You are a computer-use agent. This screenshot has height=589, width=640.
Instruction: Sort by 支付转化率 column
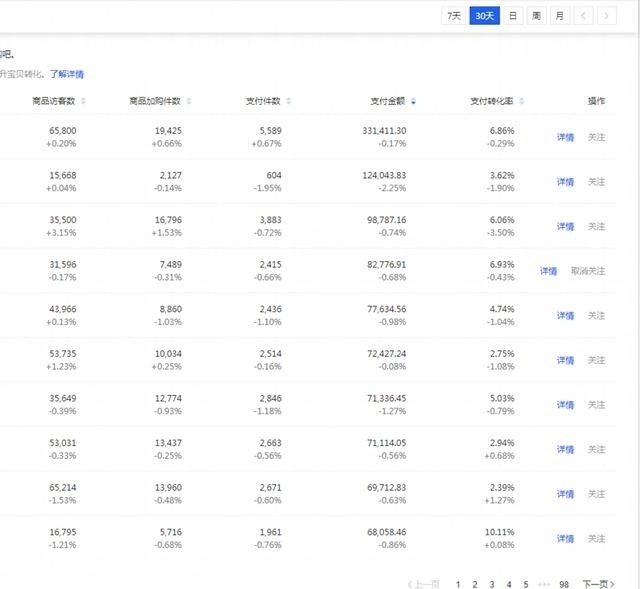(497, 101)
